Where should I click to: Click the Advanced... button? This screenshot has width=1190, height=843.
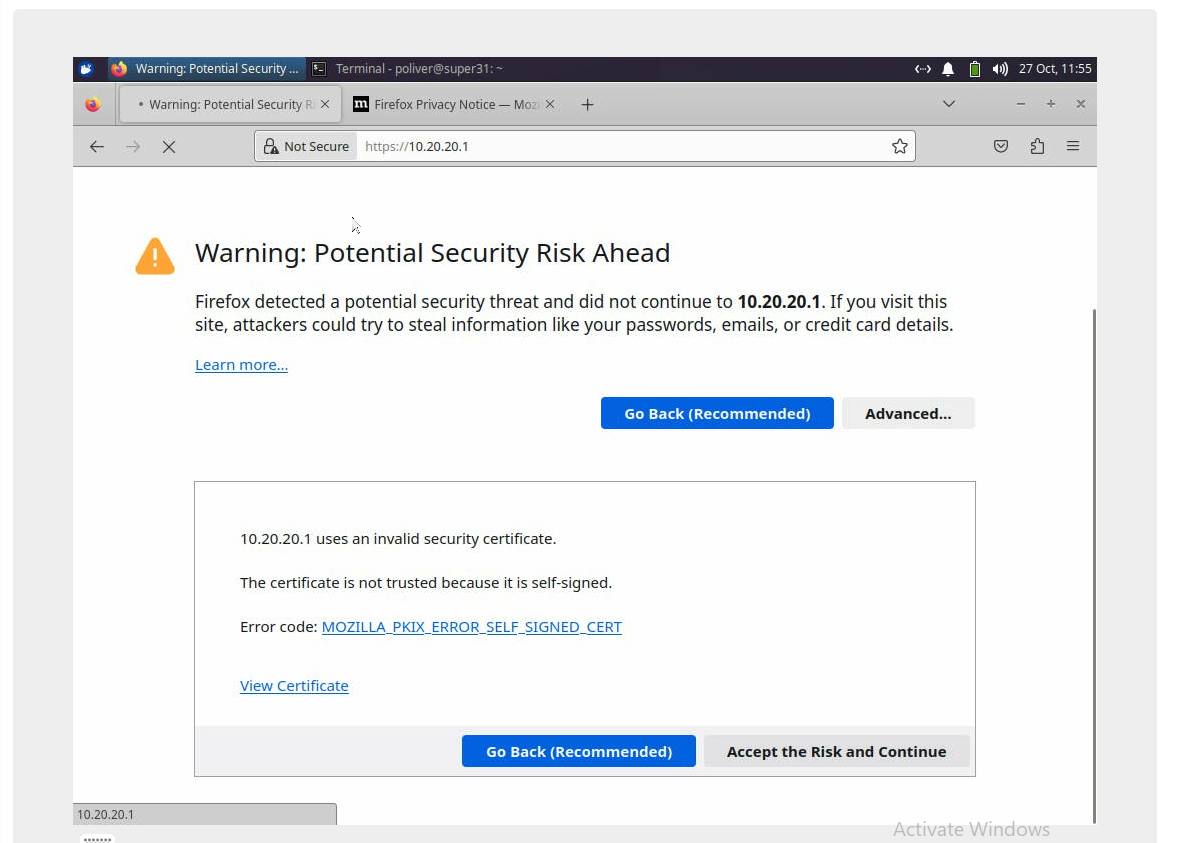pos(907,413)
